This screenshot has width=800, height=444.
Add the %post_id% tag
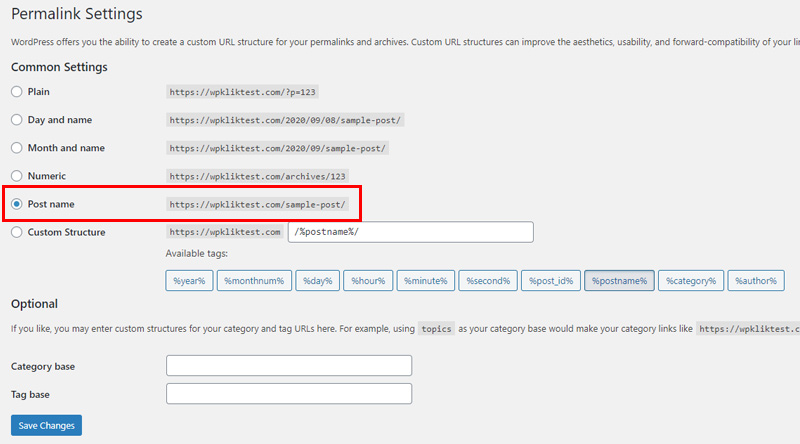click(x=551, y=281)
